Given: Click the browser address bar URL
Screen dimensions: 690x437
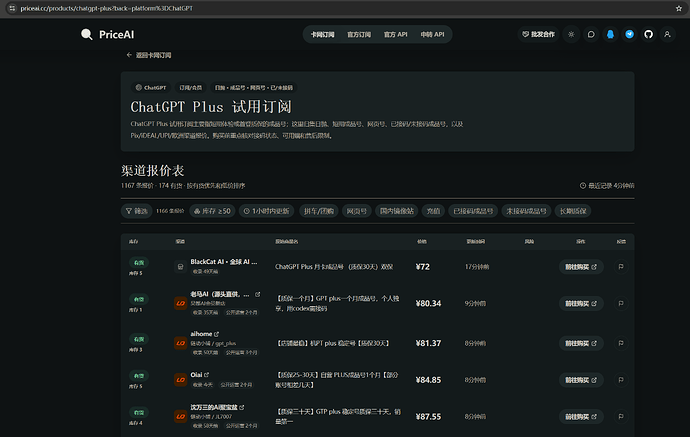Looking at the screenshot, I should click(106, 8).
